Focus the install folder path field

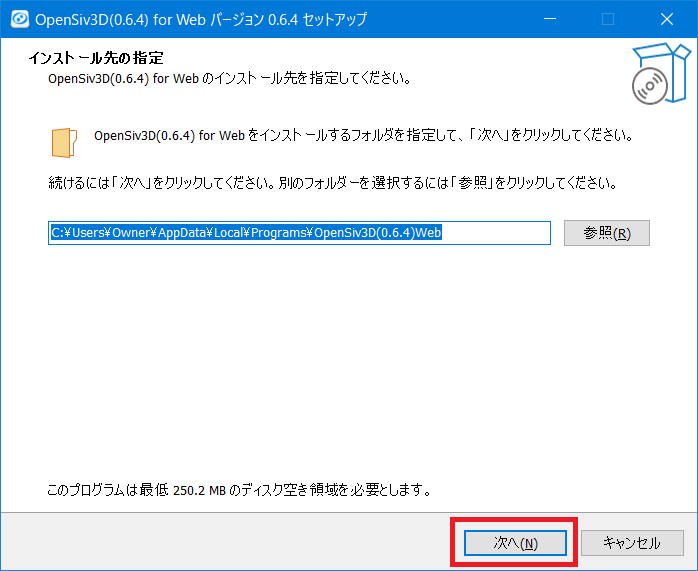(299, 233)
